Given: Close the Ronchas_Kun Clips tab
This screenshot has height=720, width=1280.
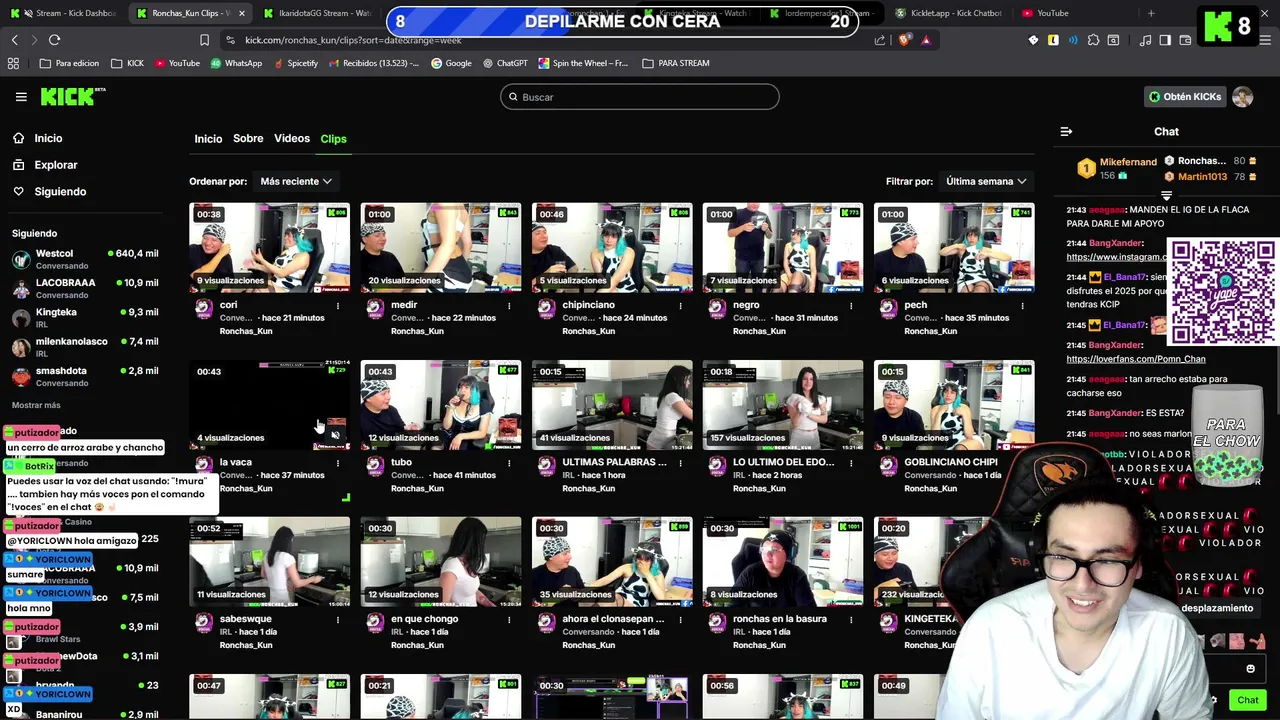Looking at the screenshot, I should tap(241, 13).
